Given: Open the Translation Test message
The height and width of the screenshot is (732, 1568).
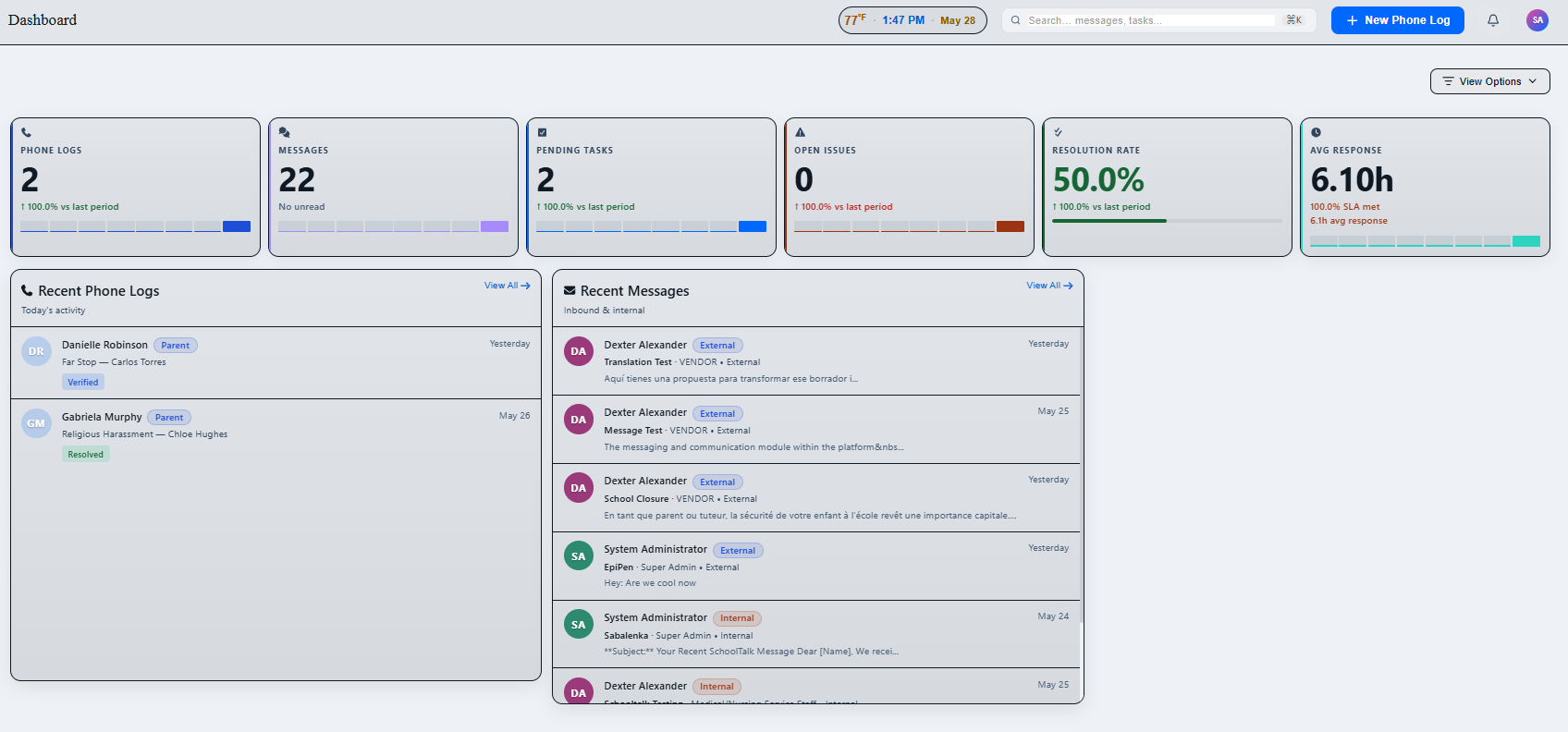Looking at the screenshot, I should pos(816,361).
